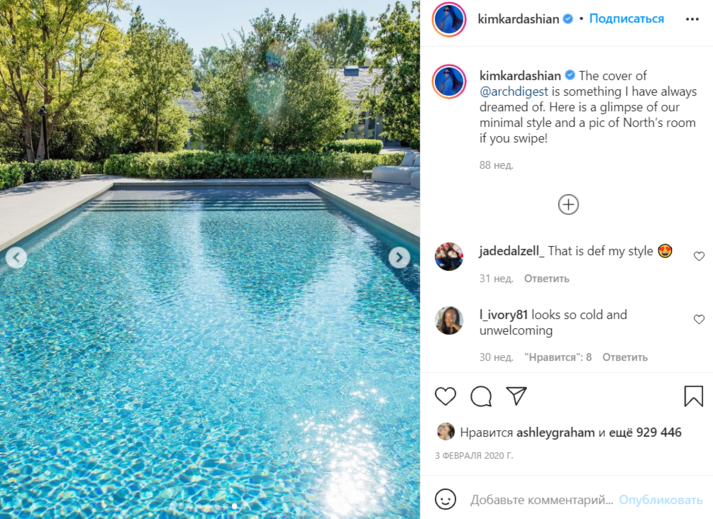This screenshot has width=713, height=519.
Task: Go to previous photo with left arrow
Action: [x=16, y=258]
